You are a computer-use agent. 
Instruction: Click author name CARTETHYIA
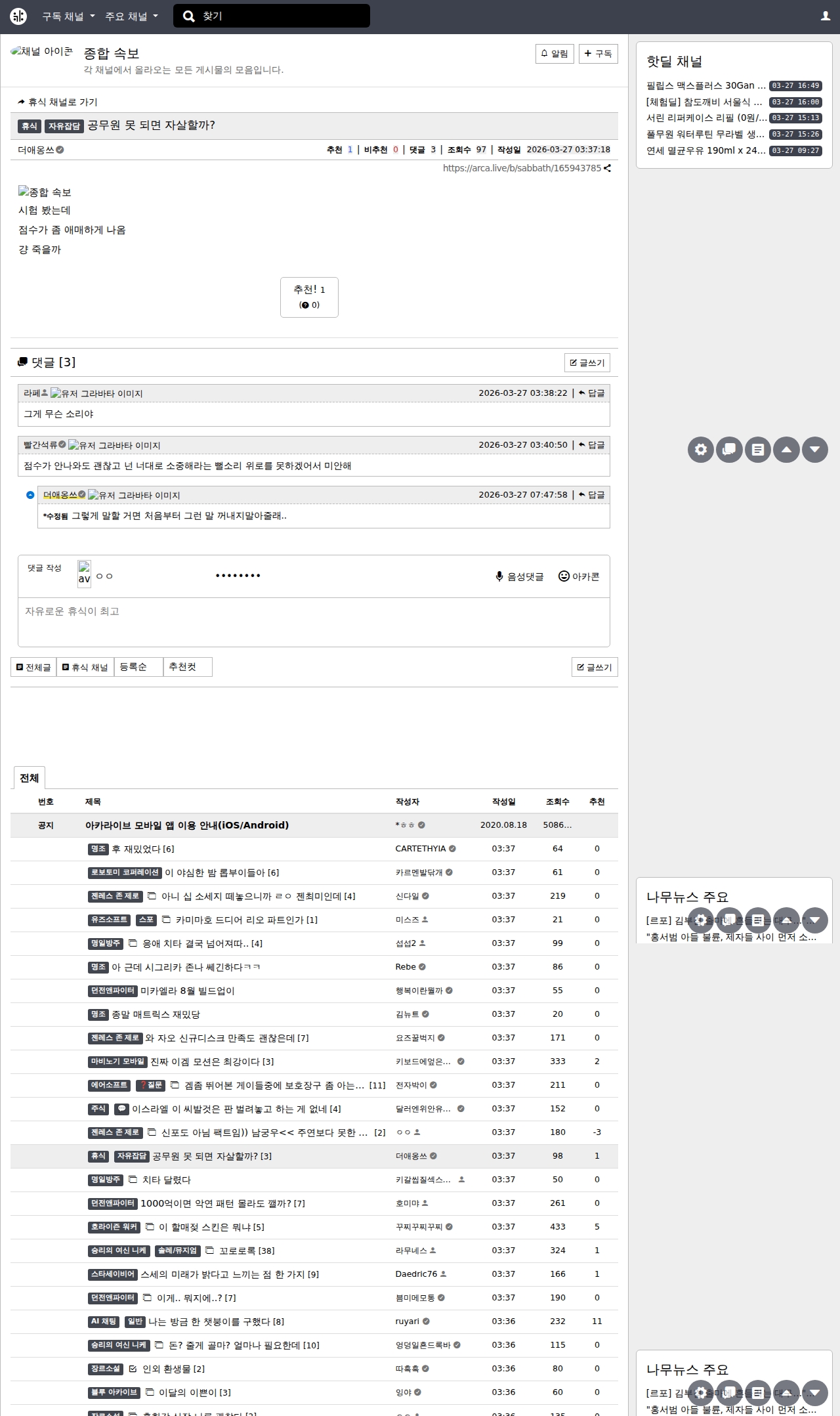[421, 849]
